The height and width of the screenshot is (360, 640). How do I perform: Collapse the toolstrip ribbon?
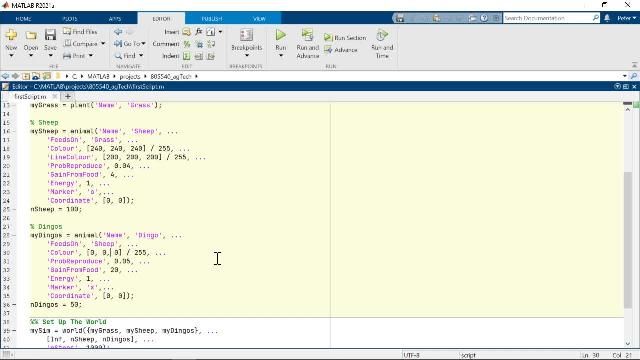tap(634, 65)
